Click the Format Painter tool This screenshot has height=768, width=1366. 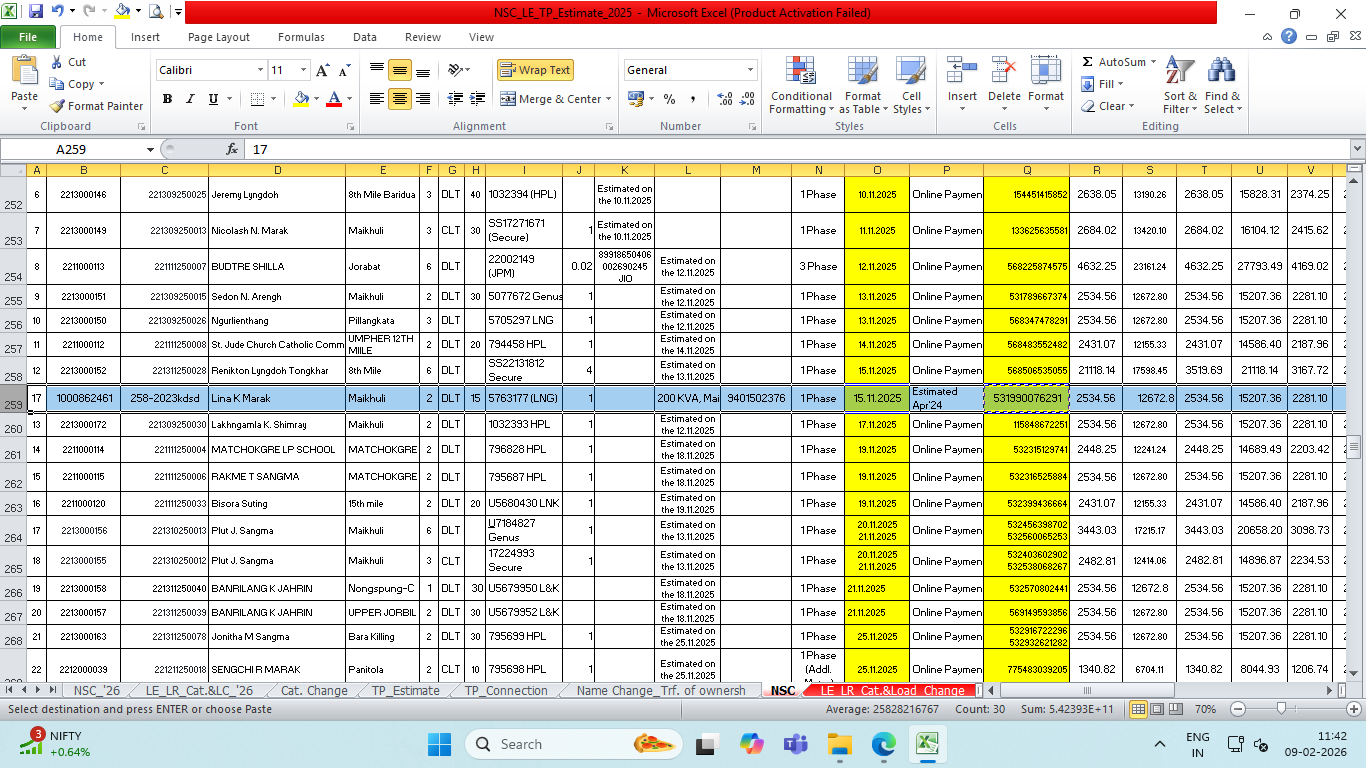(97, 106)
